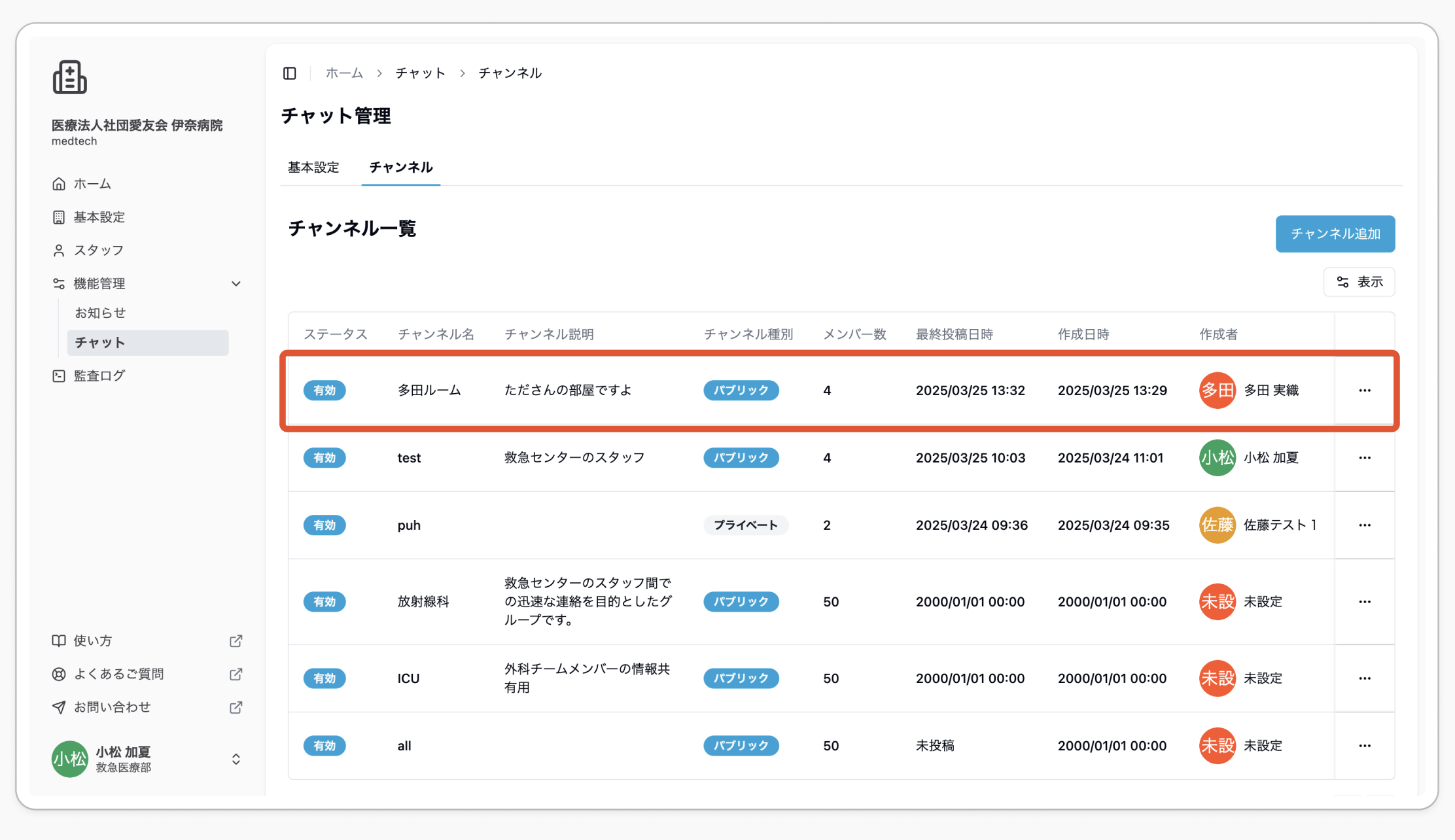Open the 使い方 help link
The width and height of the screenshot is (1455, 840).
point(93,640)
